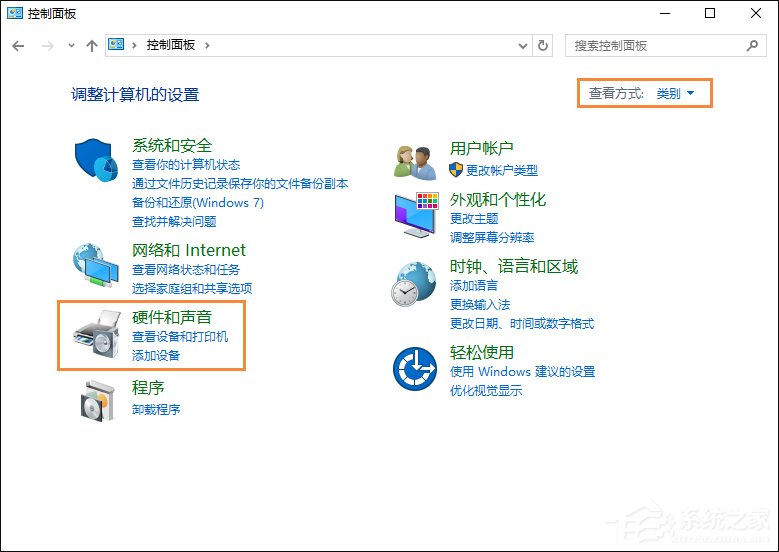Refresh the Control Panel view
Screen dimensions: 779x552
[x=543, y=45]
